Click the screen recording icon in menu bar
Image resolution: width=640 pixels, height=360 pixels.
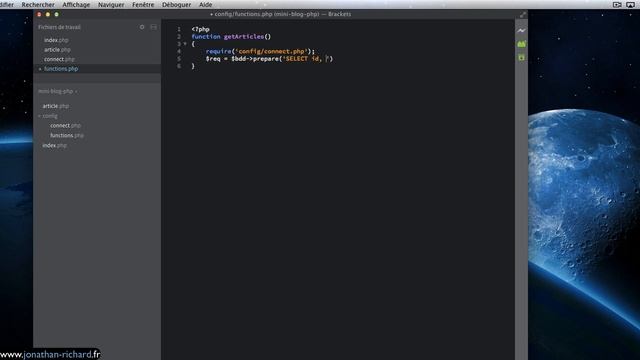[617, 4]
